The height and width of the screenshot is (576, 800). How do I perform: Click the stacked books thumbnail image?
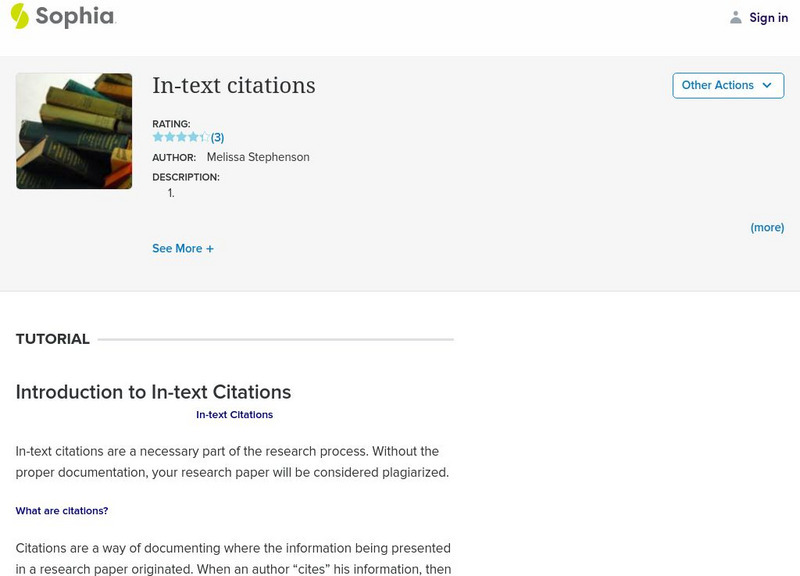[74, 131]
